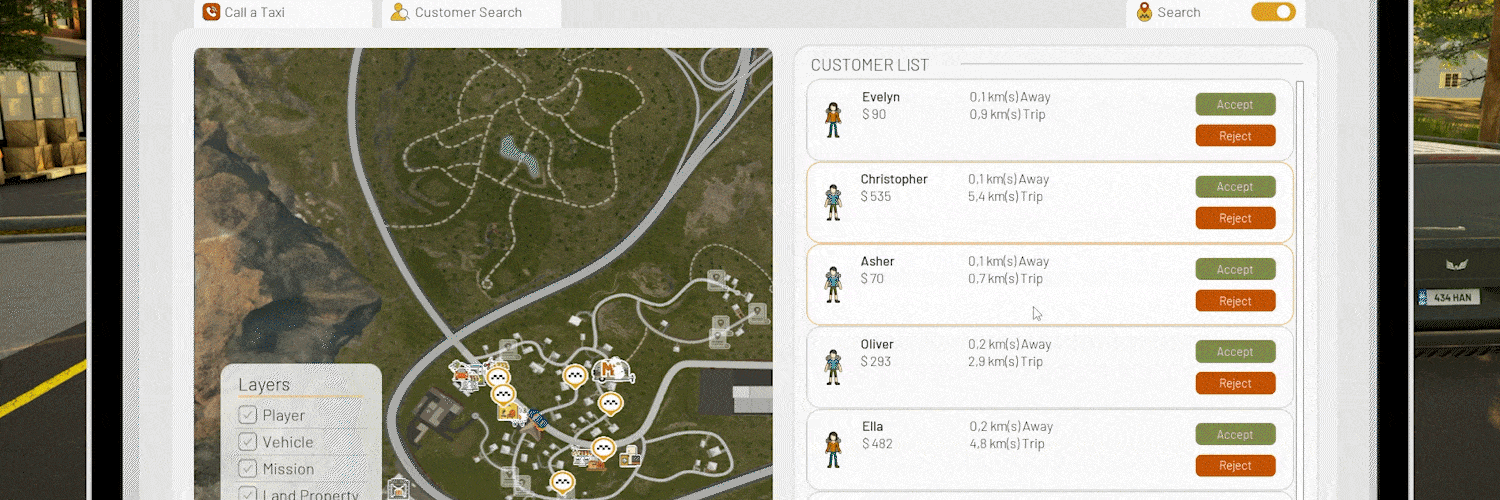
Task: Accept Christopher's $535 trip
Action: pyautogui.click(x=1235, y=187)
